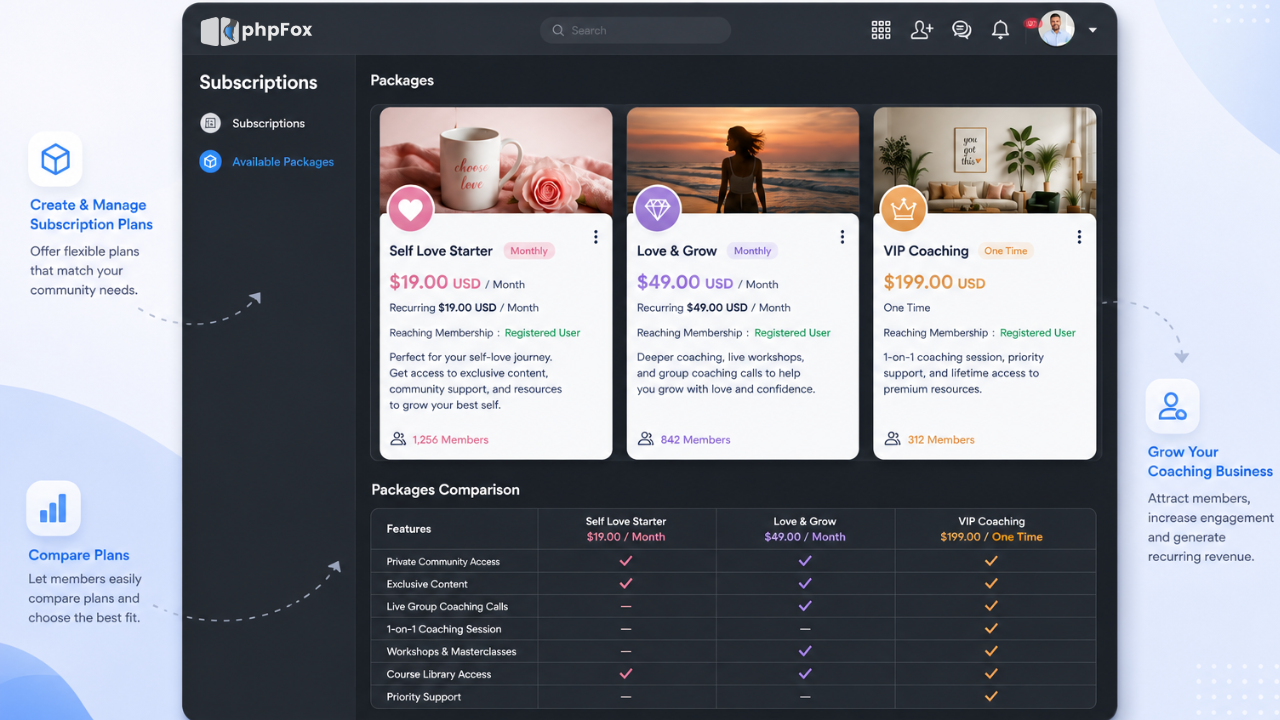The width and height of the screenshot is (1280, 720).
Task: Select the Love & Grow comparison column header
Action: (805, 529)
